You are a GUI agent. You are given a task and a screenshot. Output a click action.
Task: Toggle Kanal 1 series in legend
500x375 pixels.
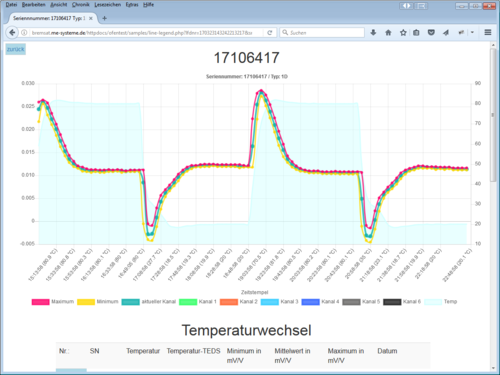pos(198,302)
